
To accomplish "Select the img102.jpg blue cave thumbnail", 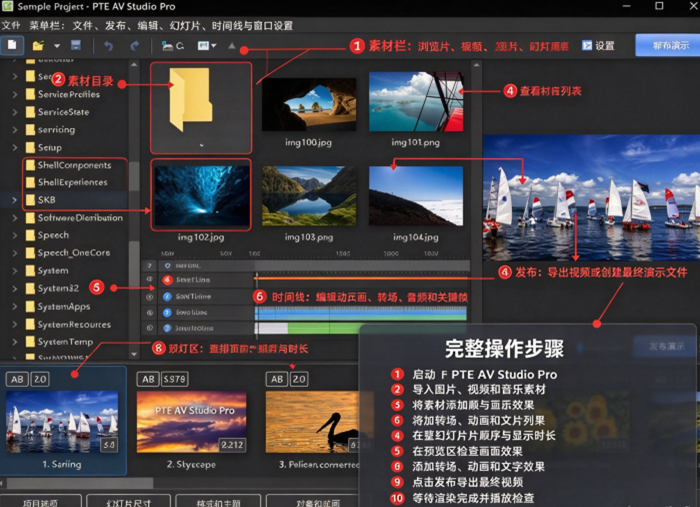I will click(201, 196).
